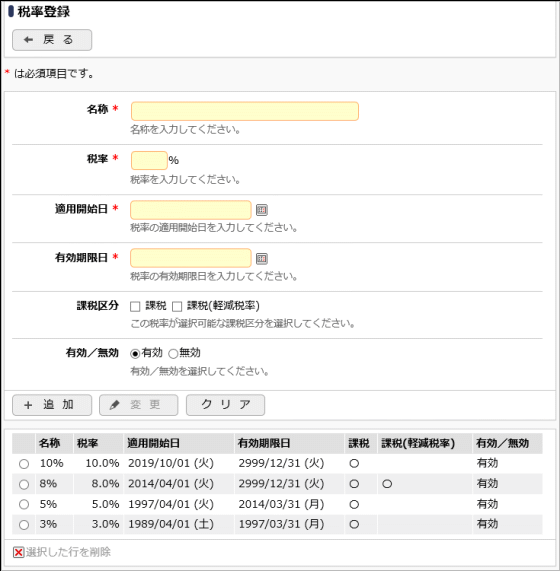Select the 5% row radio button

[24, 504]
